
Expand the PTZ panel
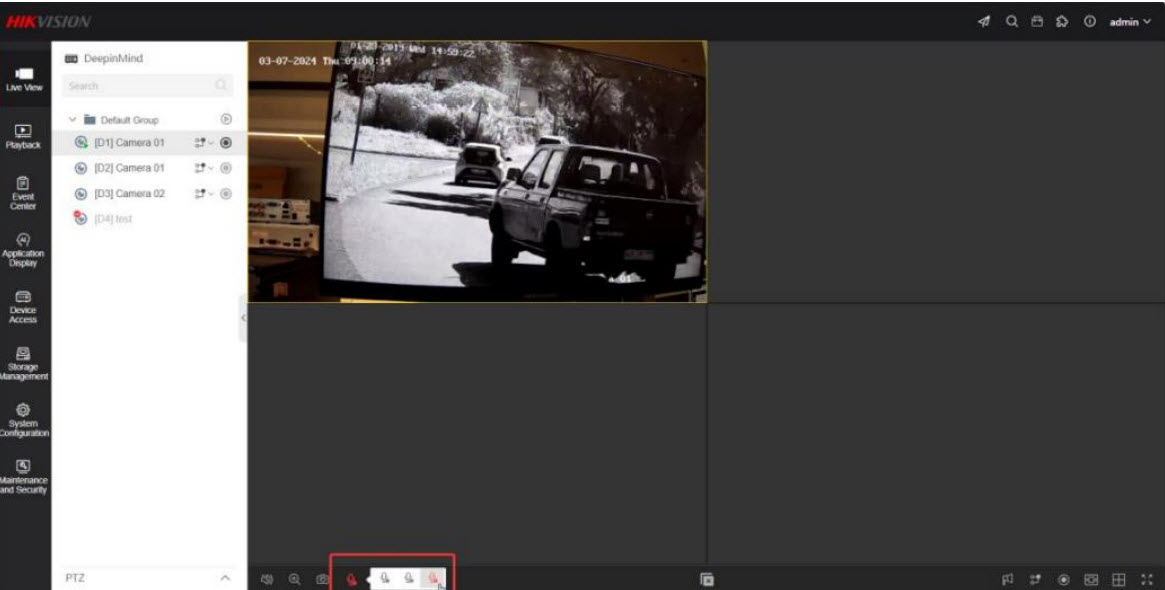(225, 579)
